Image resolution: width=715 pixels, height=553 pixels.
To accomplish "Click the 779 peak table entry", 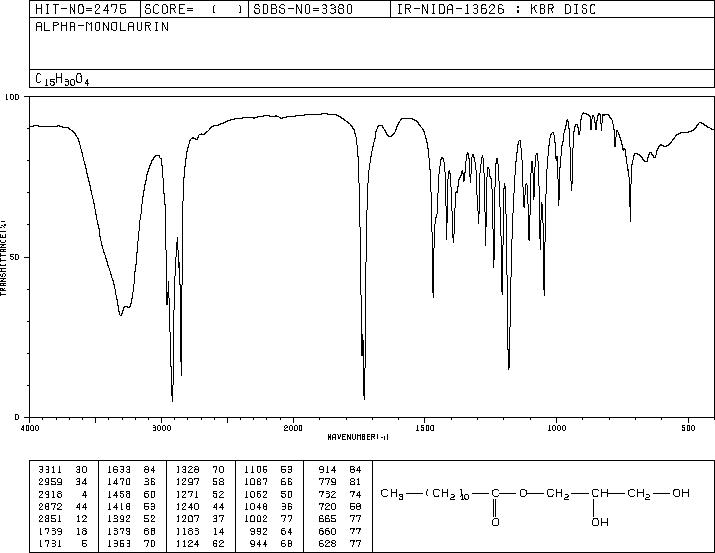I will (340, 482).
